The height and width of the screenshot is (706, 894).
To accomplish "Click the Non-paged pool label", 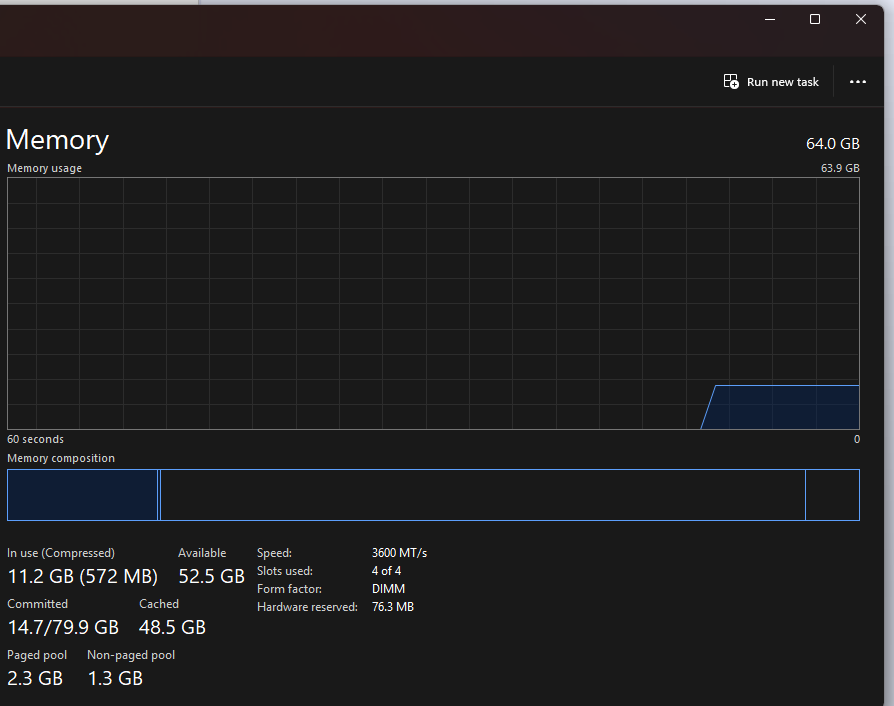I will (x=131, y=655).
